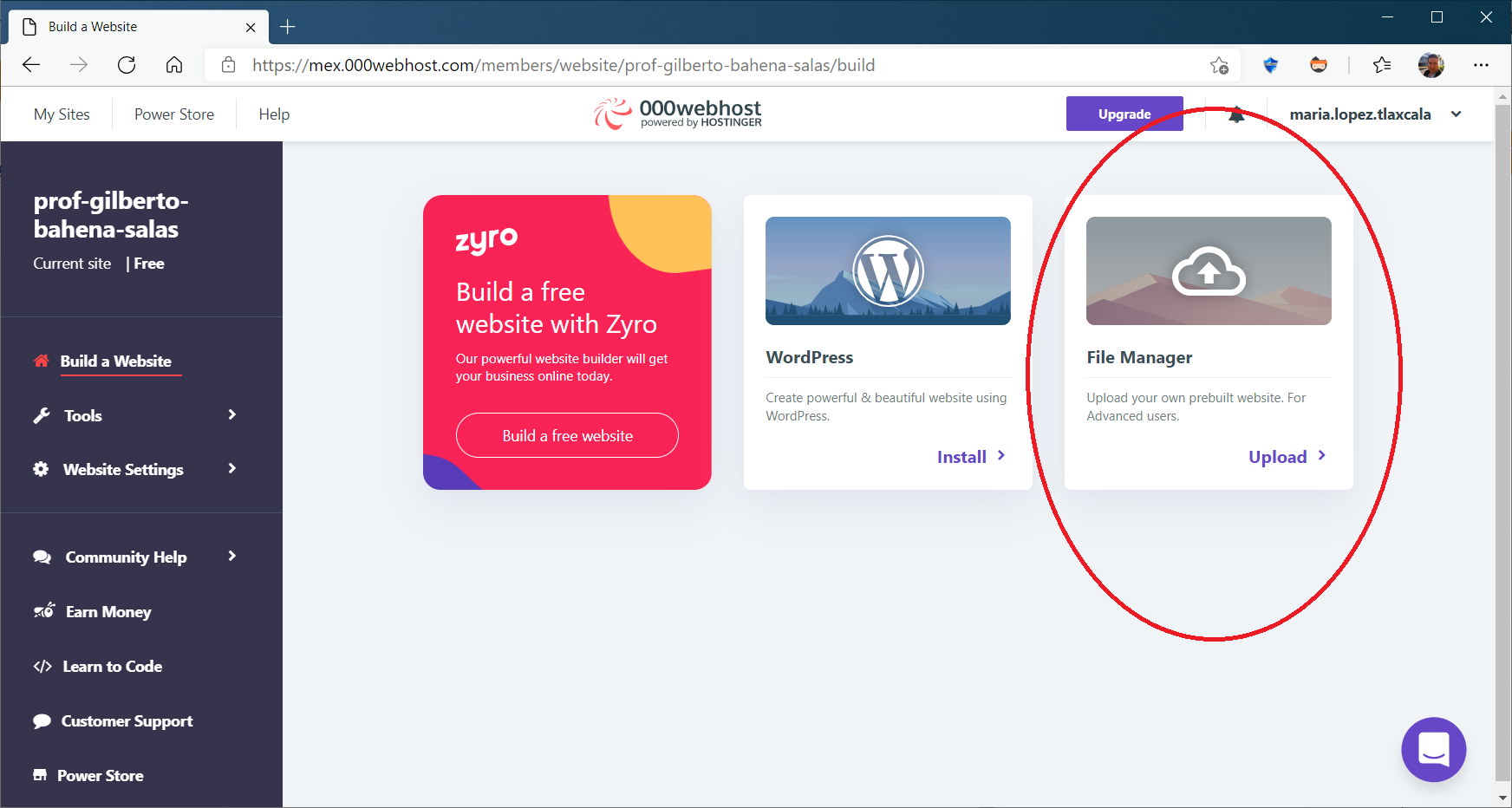Reload the current page
The height and width of the screenshot is (808, 1512).
pos(127,65)
